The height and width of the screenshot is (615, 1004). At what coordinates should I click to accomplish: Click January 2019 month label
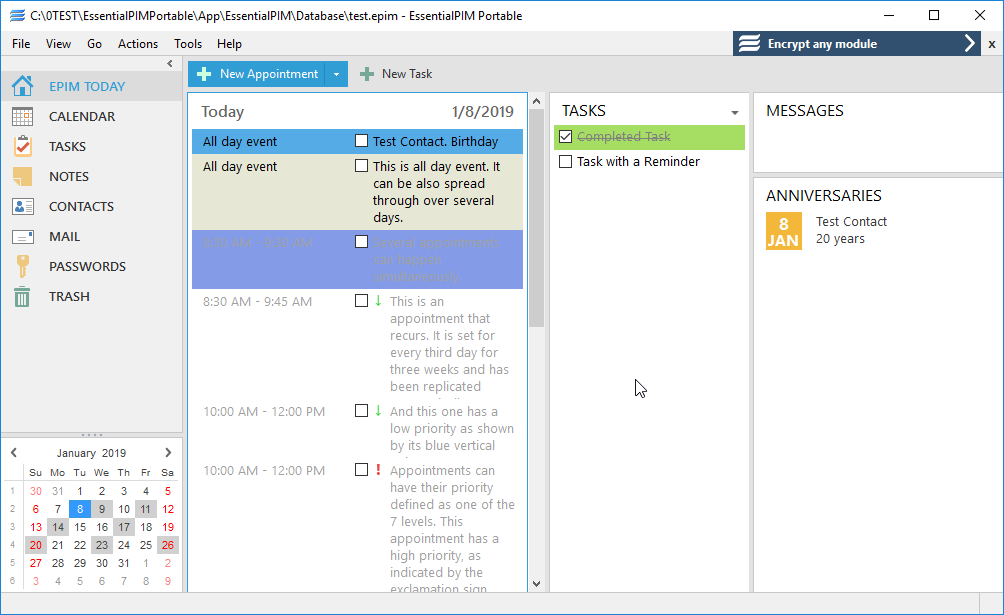coord(91,453)
